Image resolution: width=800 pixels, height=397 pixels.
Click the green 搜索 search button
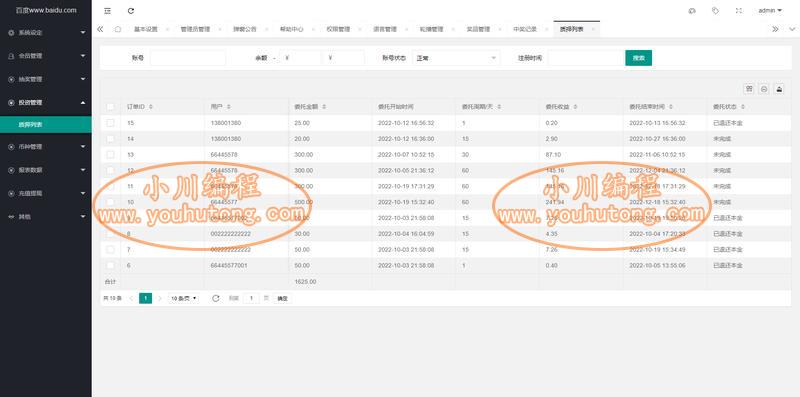pos(639,58)
